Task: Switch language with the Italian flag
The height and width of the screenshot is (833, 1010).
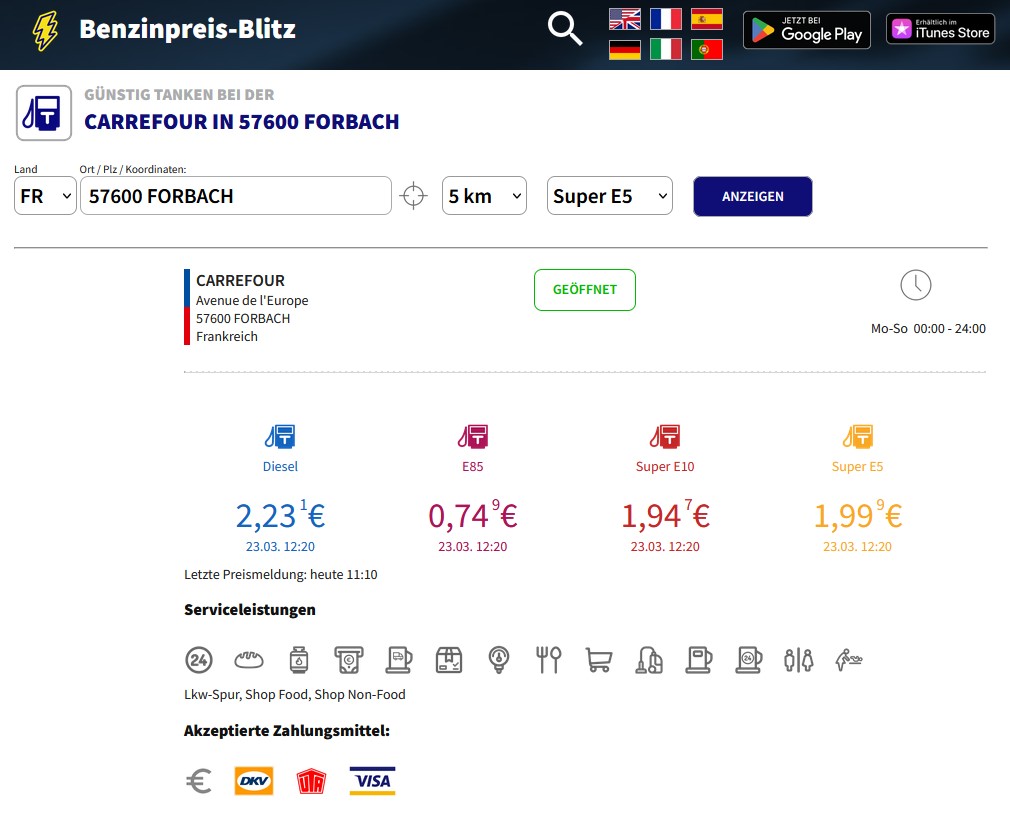Action: (x=665, y=50)
